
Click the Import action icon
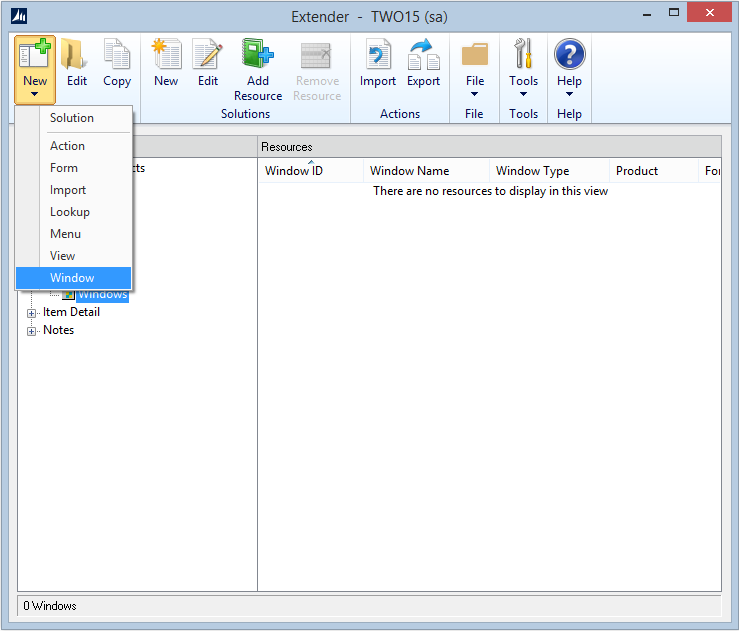[x=378, y=54]
